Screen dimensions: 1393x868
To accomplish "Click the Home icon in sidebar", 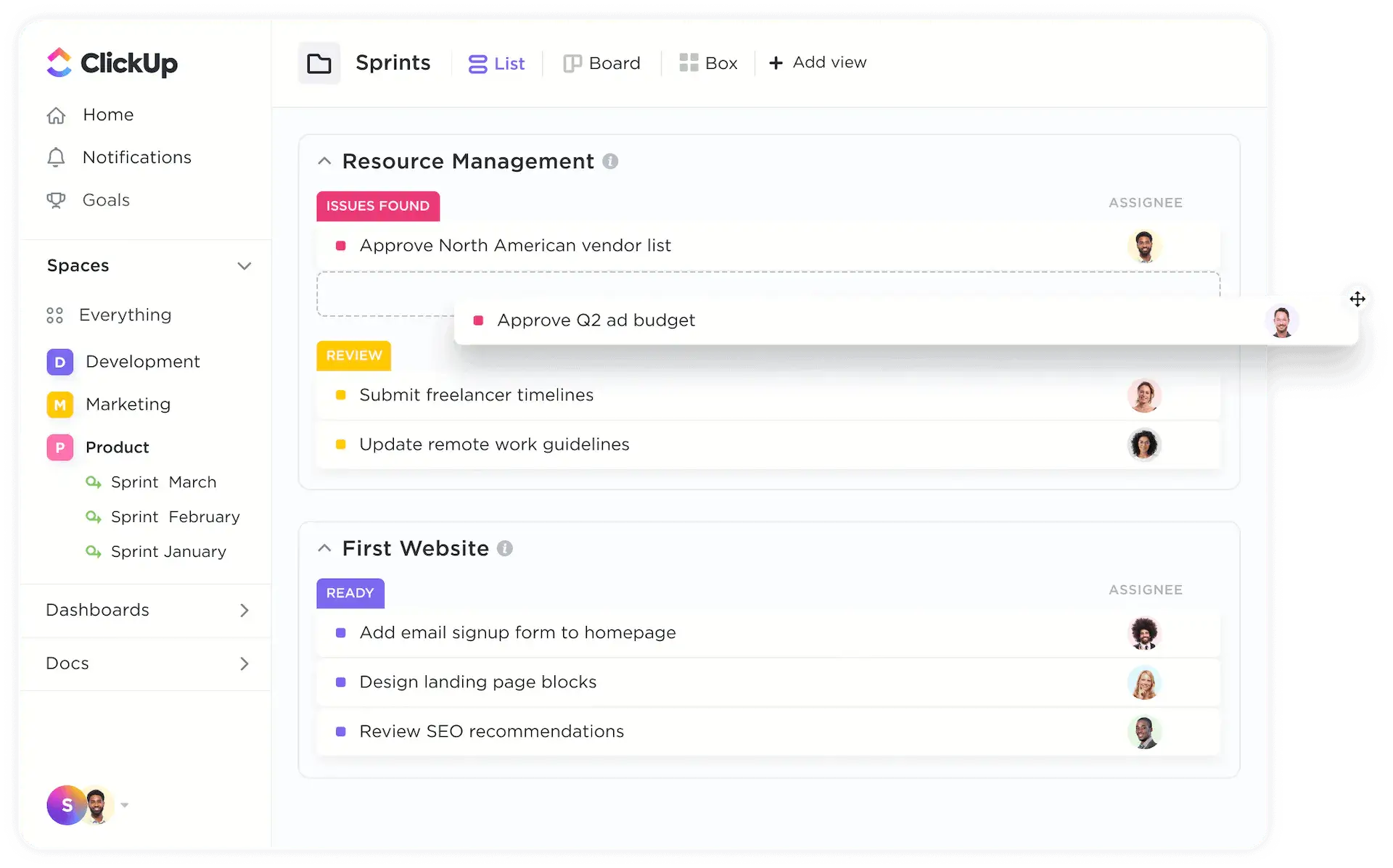I will coord(57,113).
